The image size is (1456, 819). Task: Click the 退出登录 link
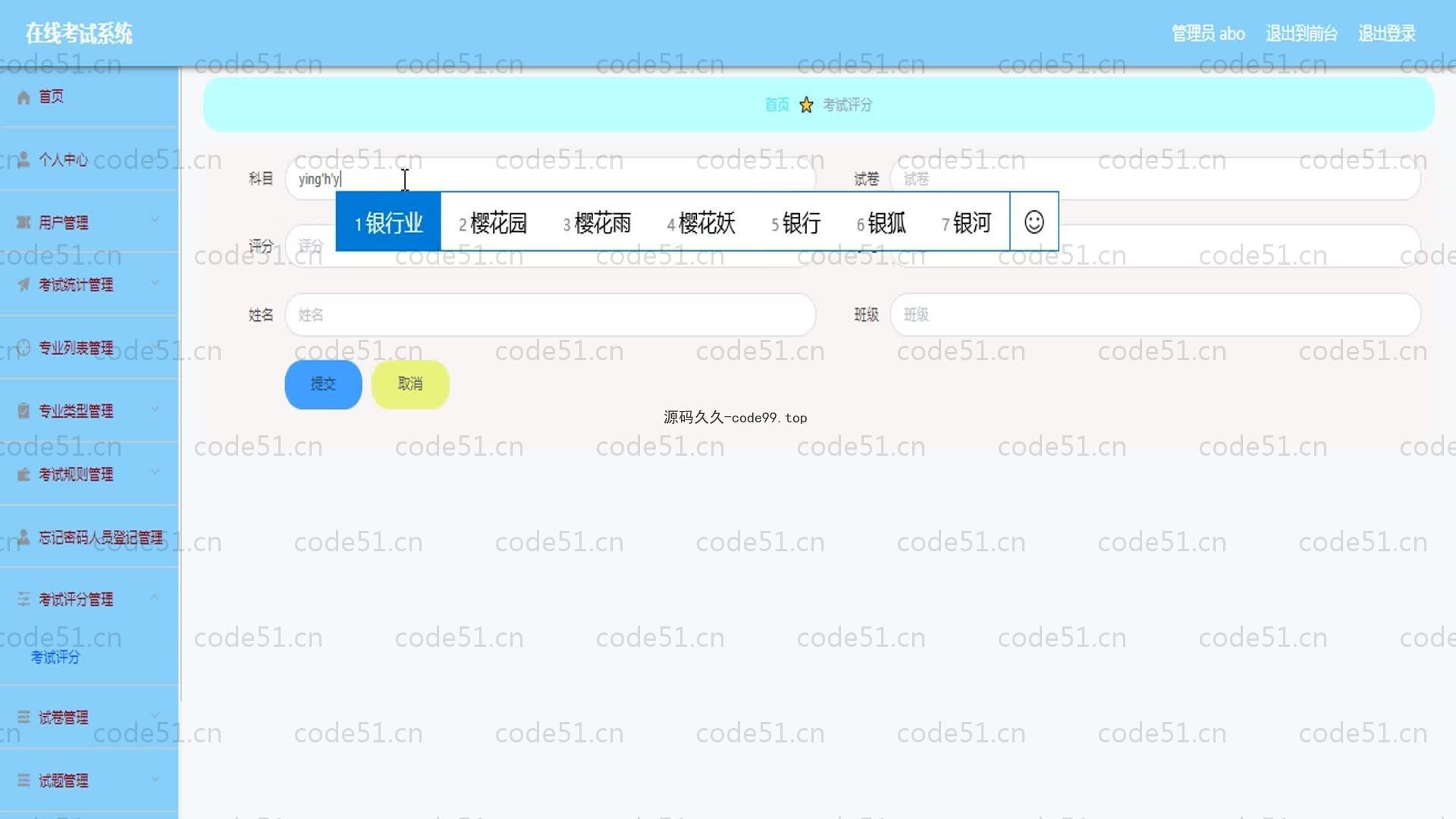(x=1386, y=33)
